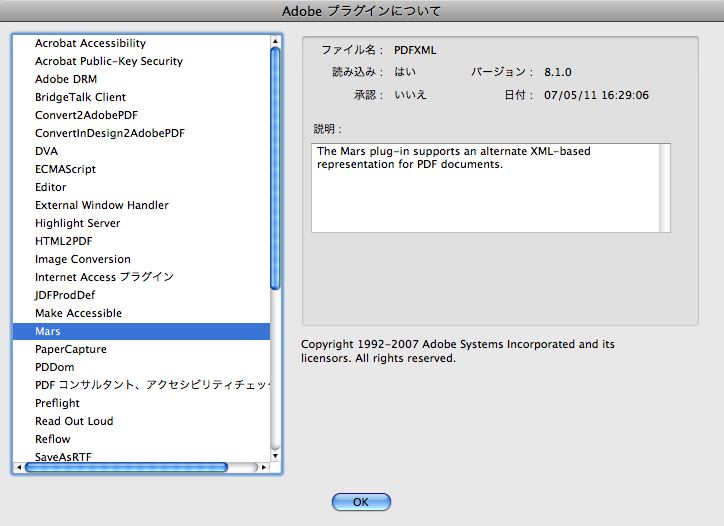Select the Preflight plug-in
The image size is (724, 526).
(x=57, y=403)
